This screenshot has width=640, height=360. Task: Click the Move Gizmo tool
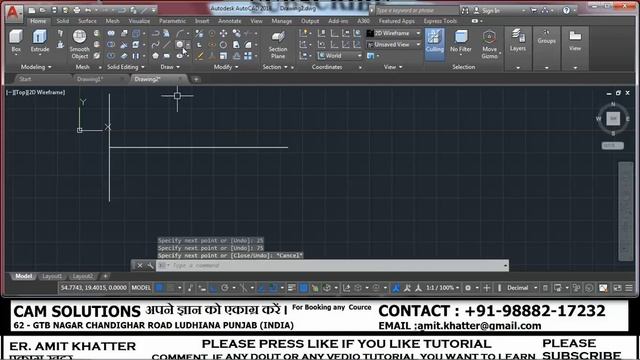489,44
